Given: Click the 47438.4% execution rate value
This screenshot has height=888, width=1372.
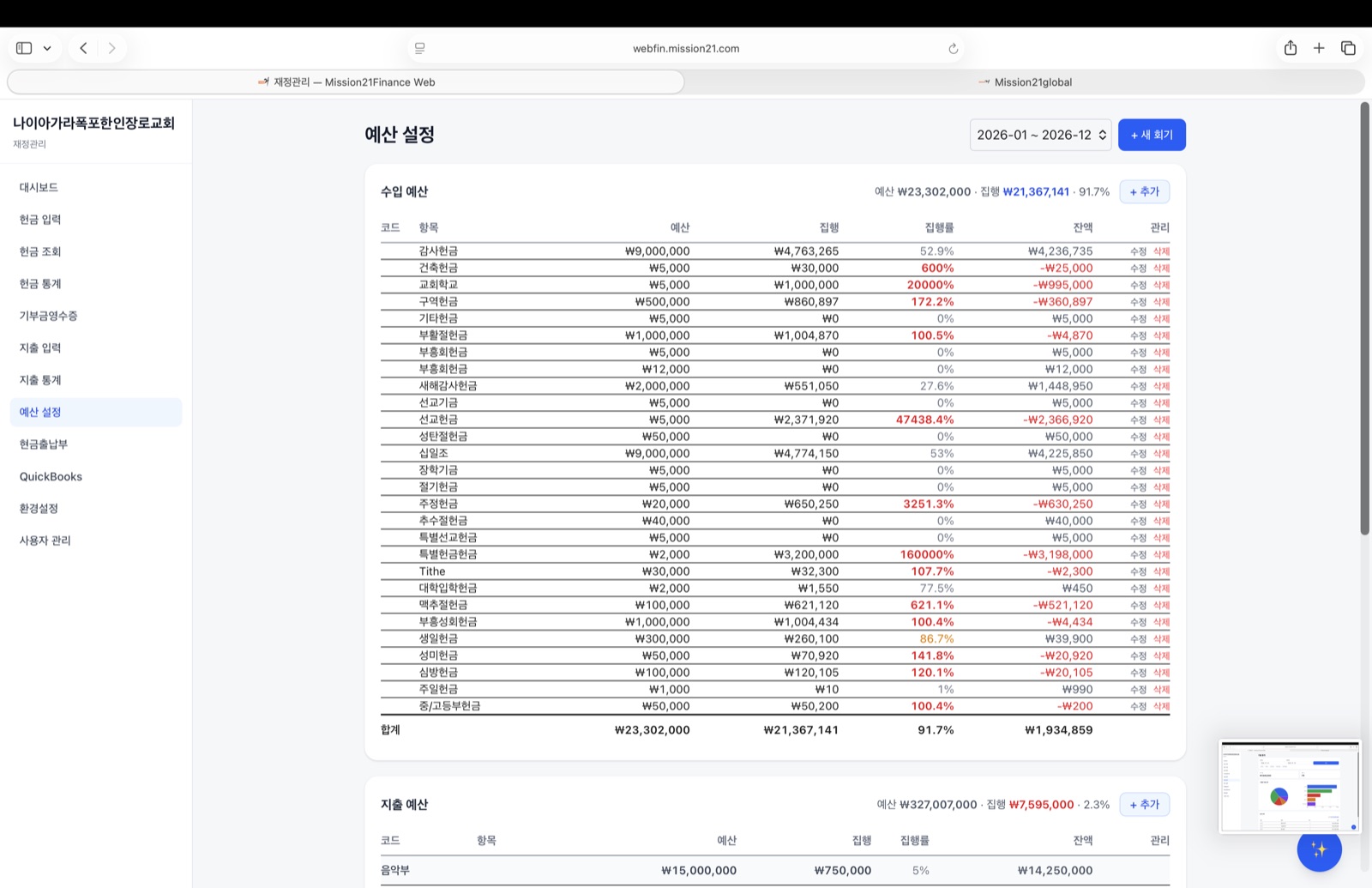Looking at the screenshot, I should coord(924,420).
